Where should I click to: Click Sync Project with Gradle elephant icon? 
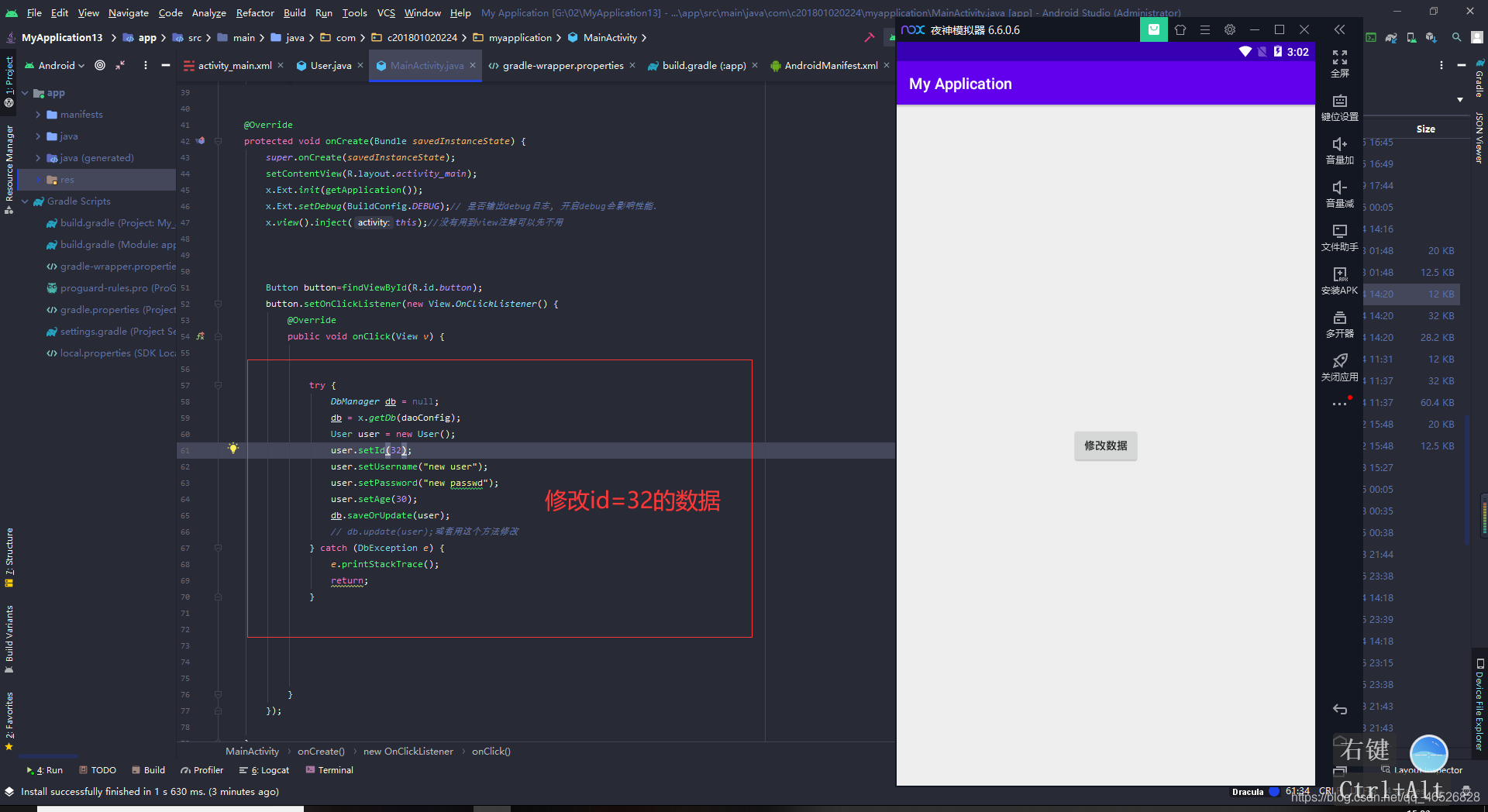(x=1391, y=37)
